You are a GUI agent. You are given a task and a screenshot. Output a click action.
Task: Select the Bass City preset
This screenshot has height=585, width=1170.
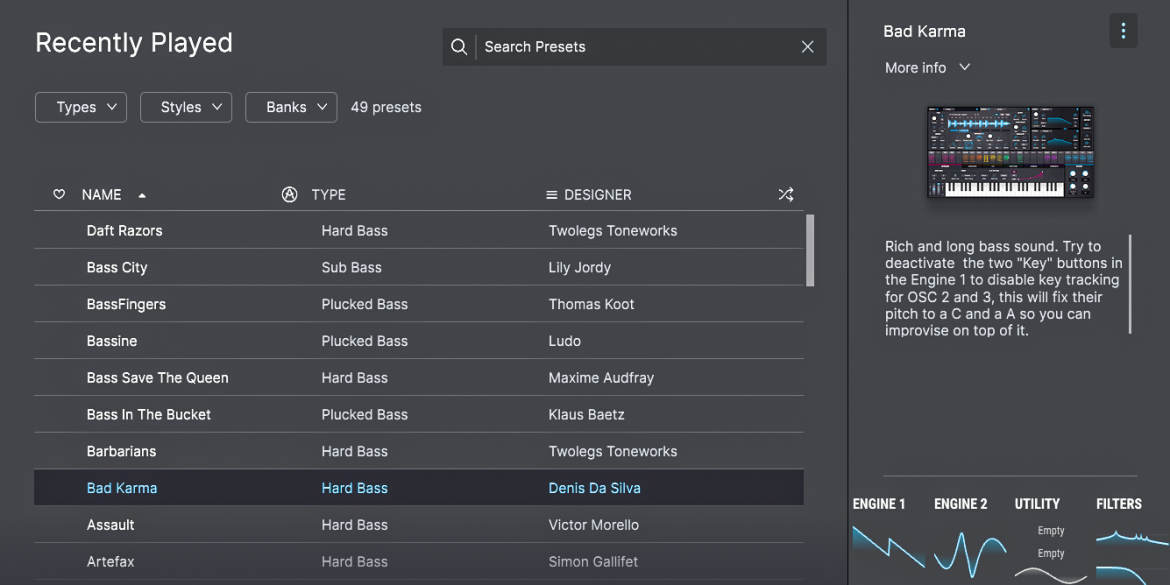419,267
